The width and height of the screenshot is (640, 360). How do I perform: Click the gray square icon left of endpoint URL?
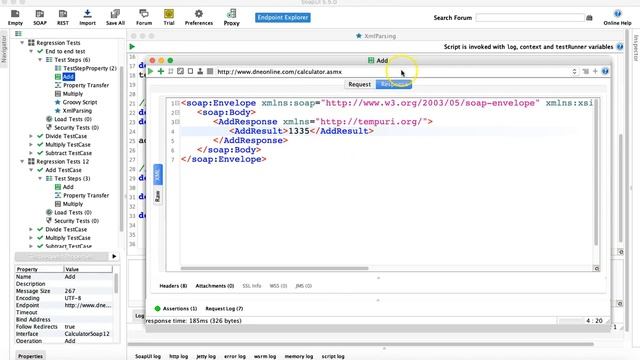click(x=210, y=71)
